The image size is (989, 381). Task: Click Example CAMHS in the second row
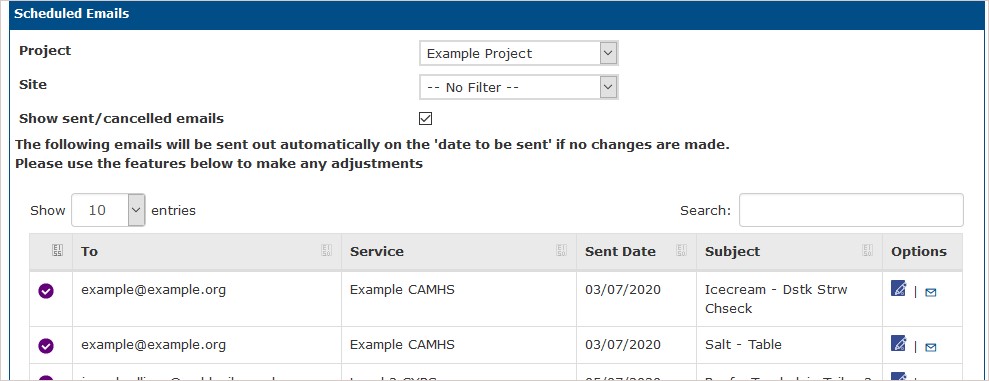click(402, 344)
